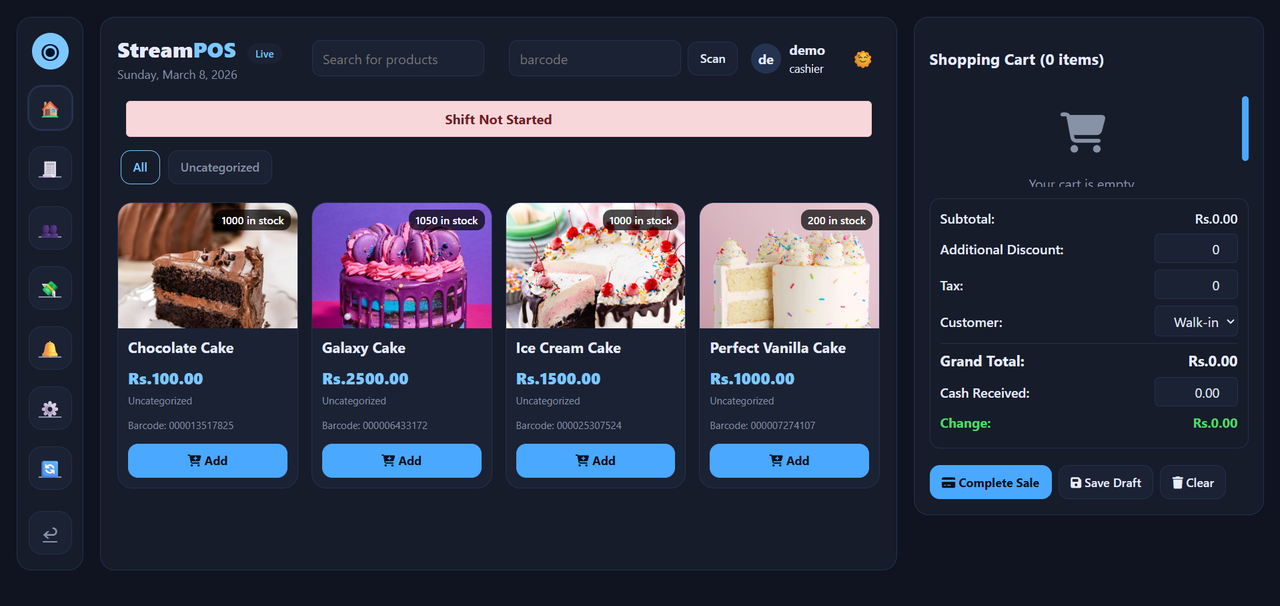Click the circular StreamPOS logo icon
This screenshot has height=606, width=1280.
50,51
